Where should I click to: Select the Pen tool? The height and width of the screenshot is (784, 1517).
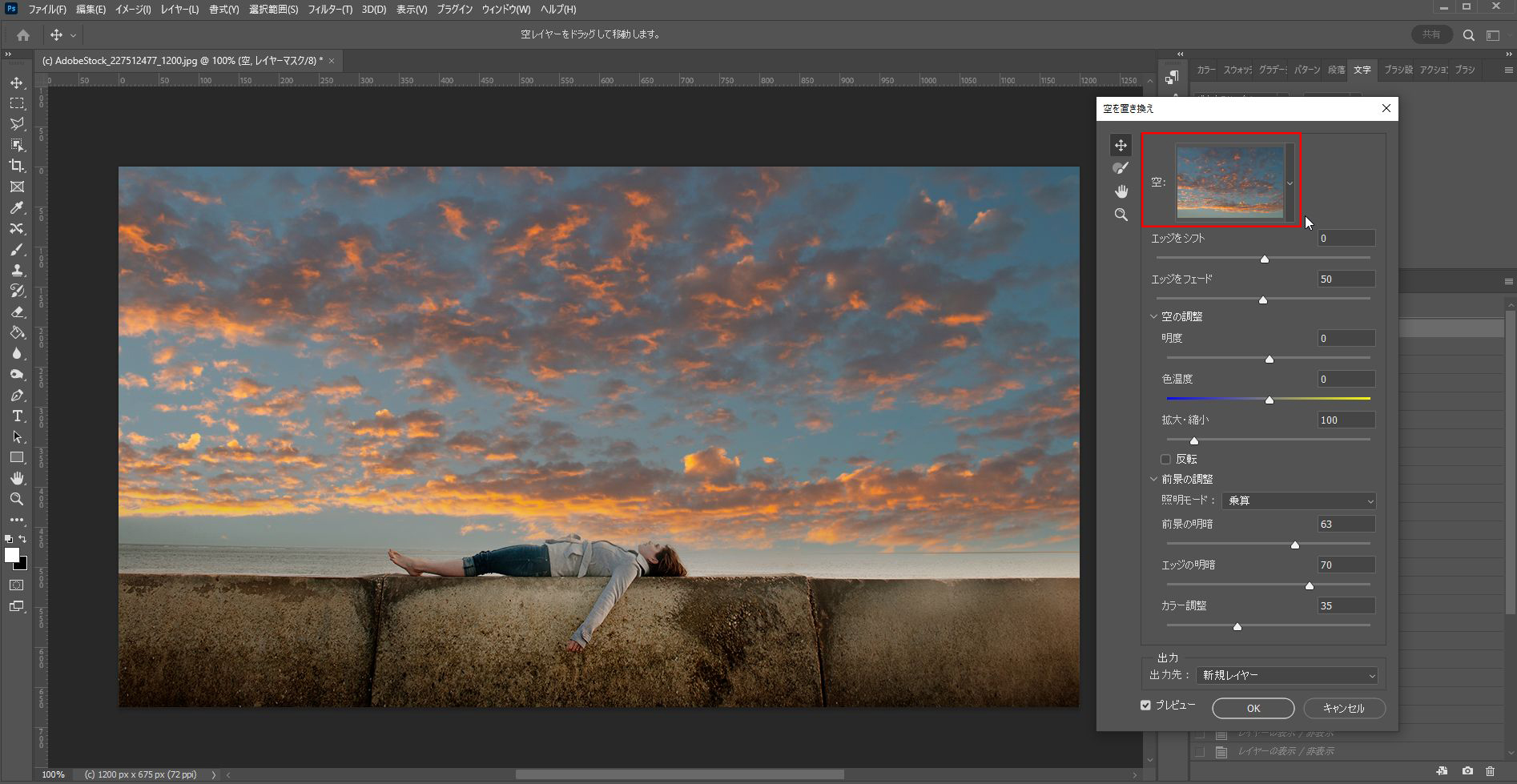coord(17,396)
